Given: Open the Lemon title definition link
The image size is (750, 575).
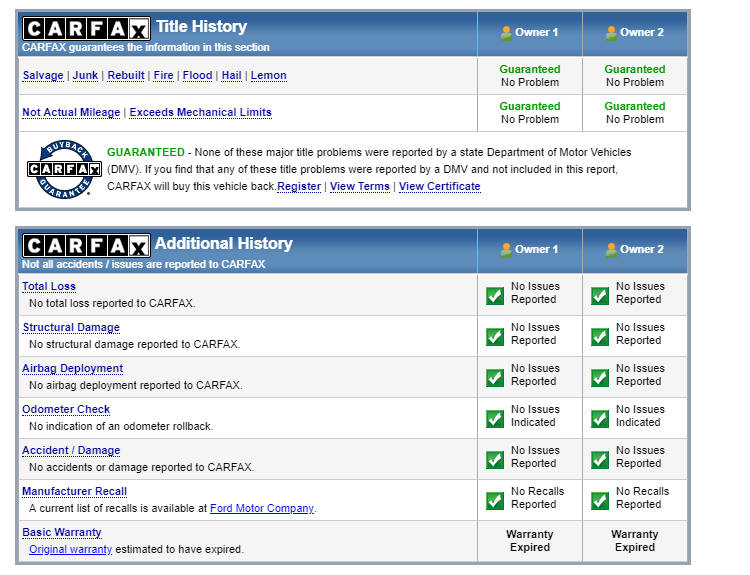Looking at the screenshot, I should click(269, 76).
